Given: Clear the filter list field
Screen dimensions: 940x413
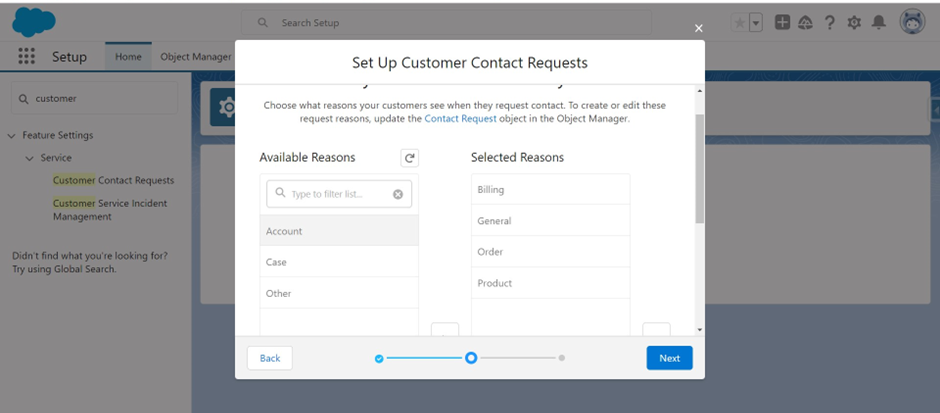Looking at the screenshot, I should click(x=398, y=194).
